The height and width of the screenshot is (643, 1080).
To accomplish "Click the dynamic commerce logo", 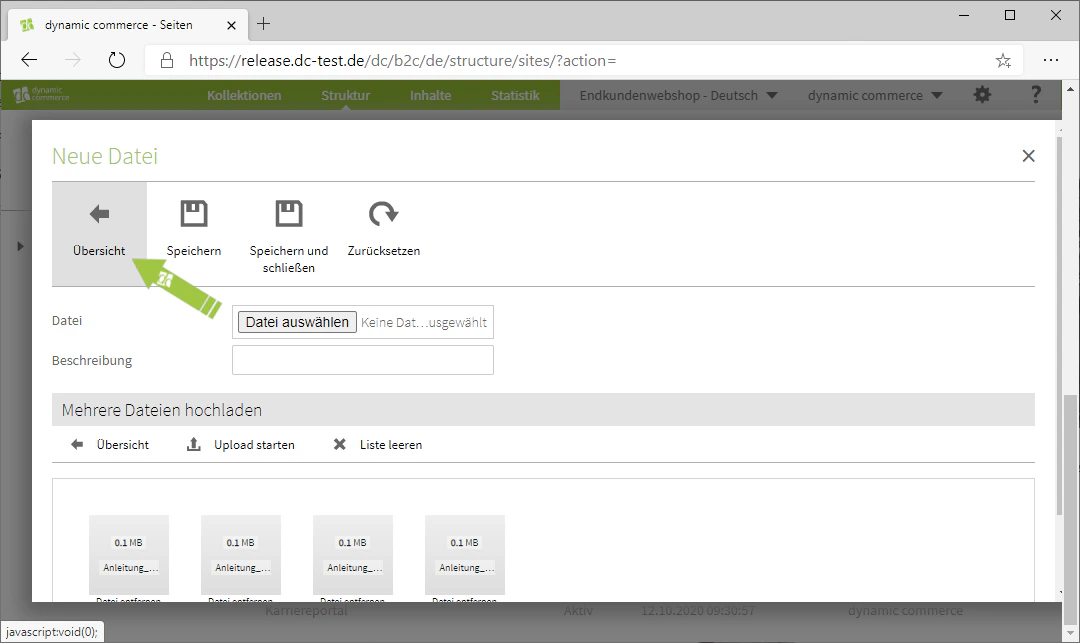I will (x=41, y=94).
